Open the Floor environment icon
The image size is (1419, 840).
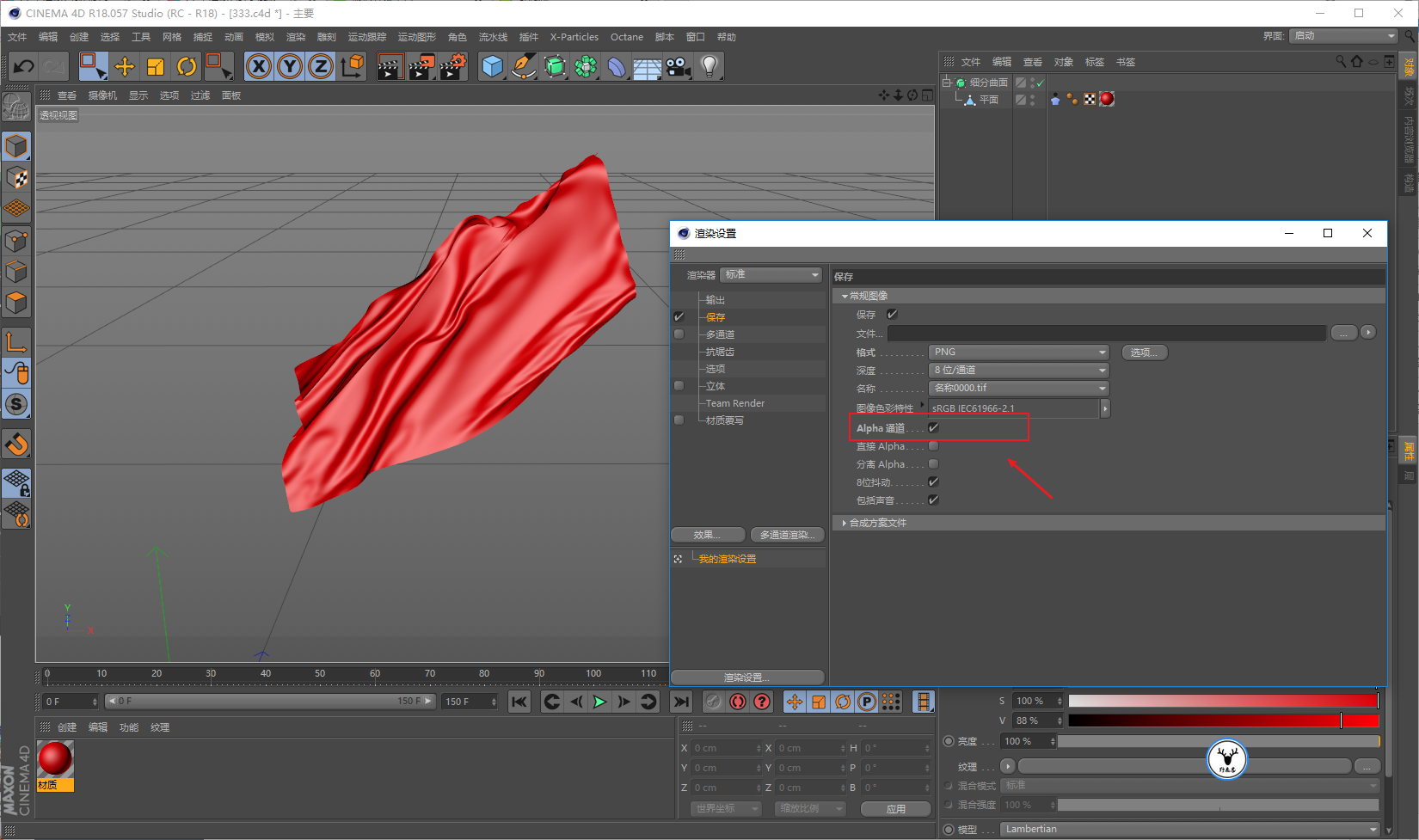coord(648,66)
